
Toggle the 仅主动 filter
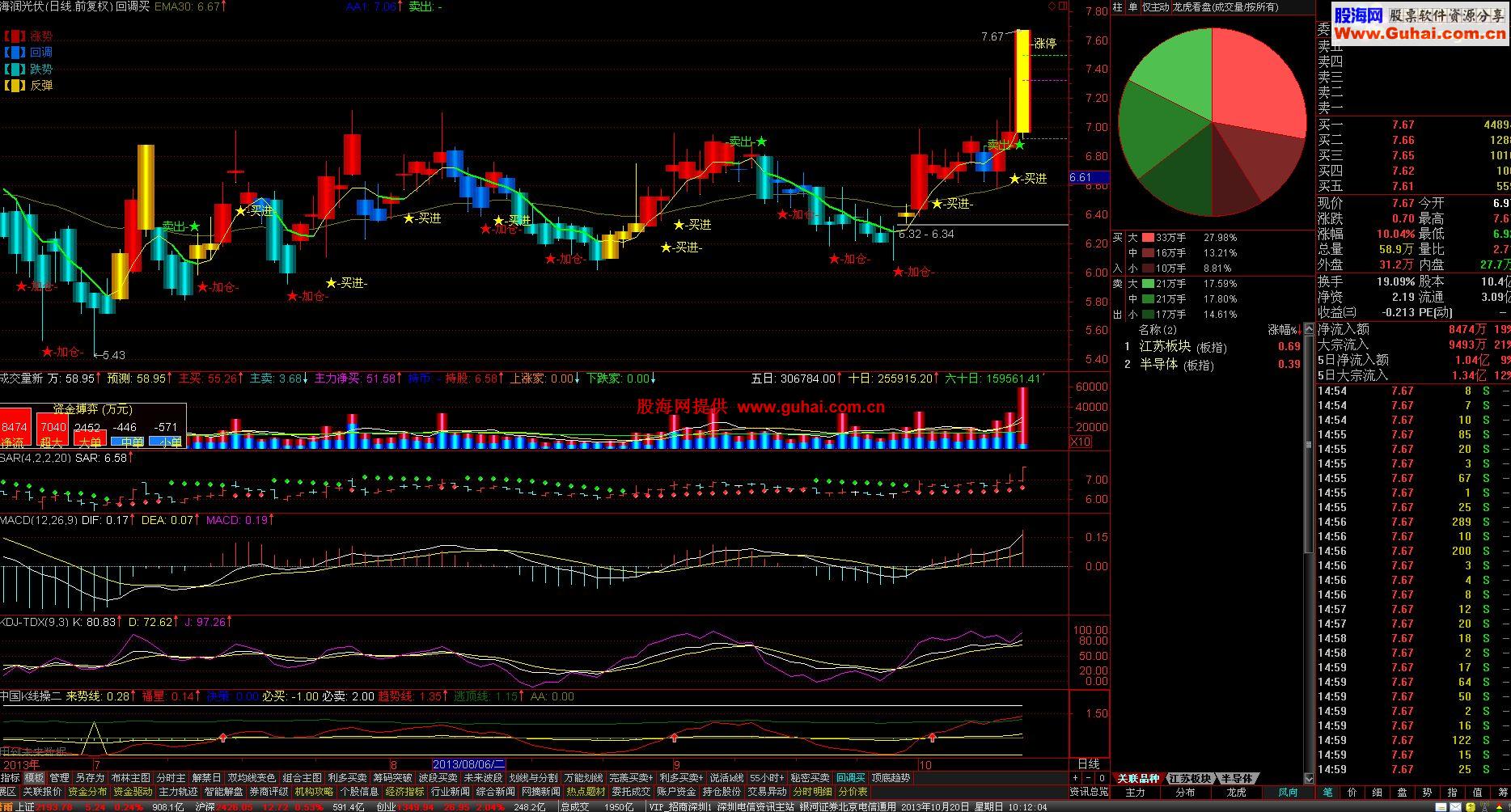[1156, 6]
